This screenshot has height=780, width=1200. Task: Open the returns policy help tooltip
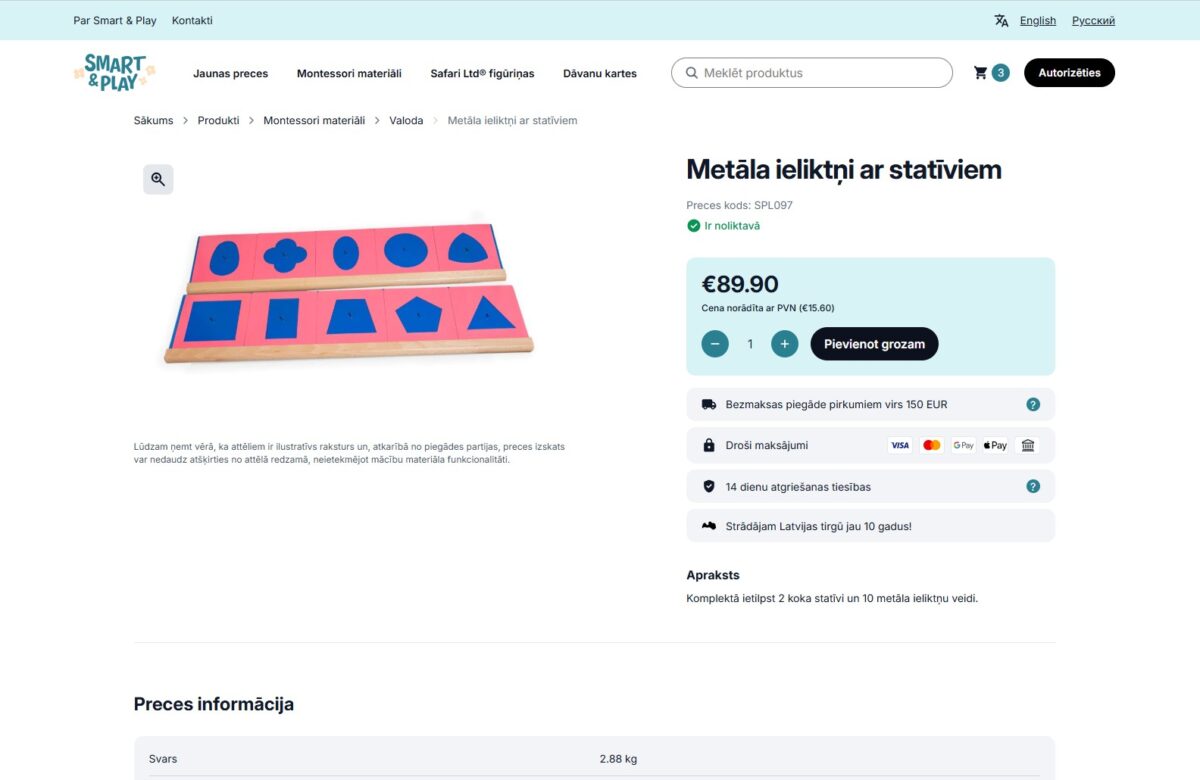1033,486
